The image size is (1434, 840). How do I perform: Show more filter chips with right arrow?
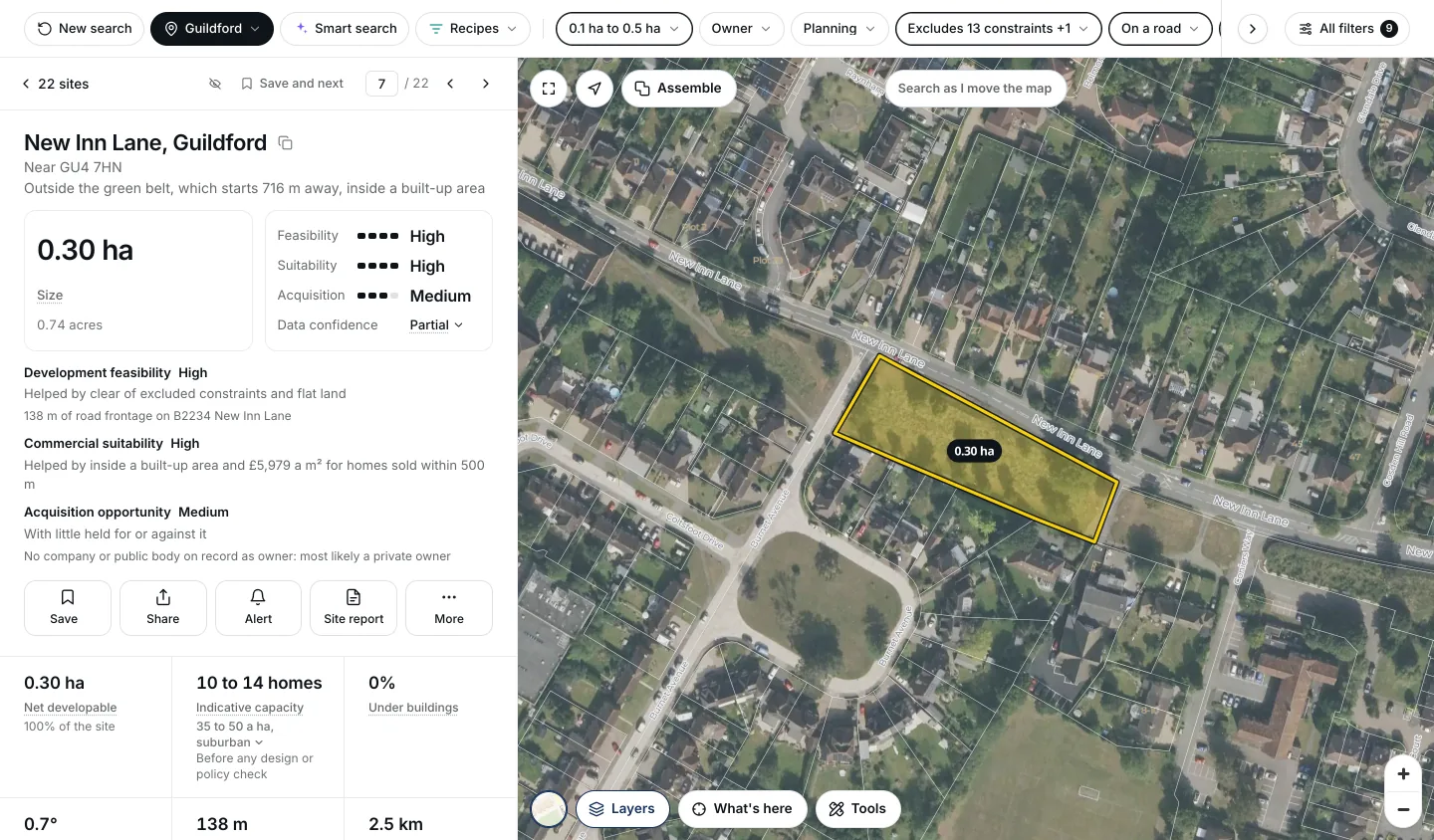pos(1252,29)
